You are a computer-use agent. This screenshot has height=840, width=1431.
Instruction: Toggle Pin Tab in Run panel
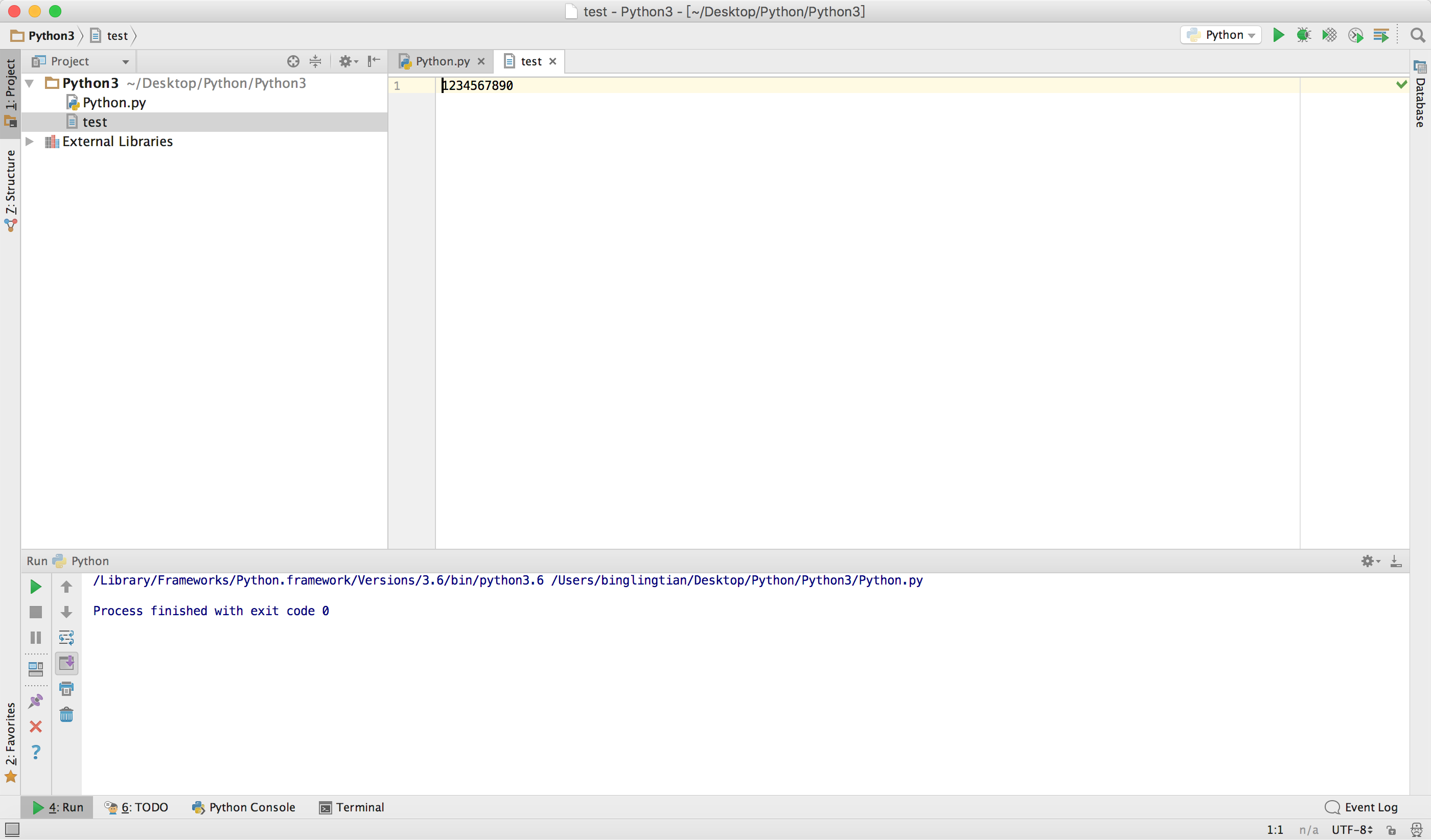point(35,702)
